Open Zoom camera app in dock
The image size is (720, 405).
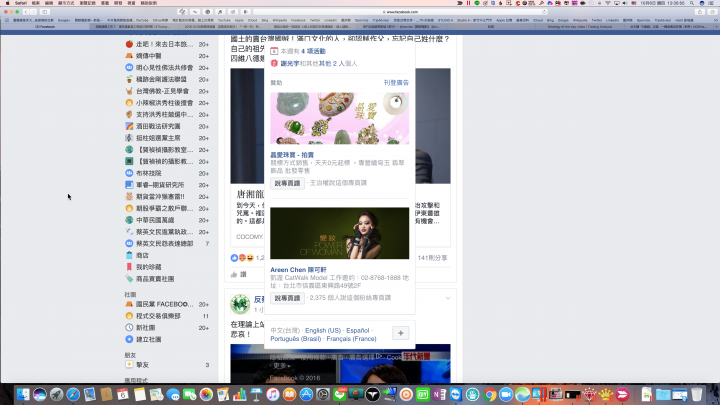(x=506, y=394)
